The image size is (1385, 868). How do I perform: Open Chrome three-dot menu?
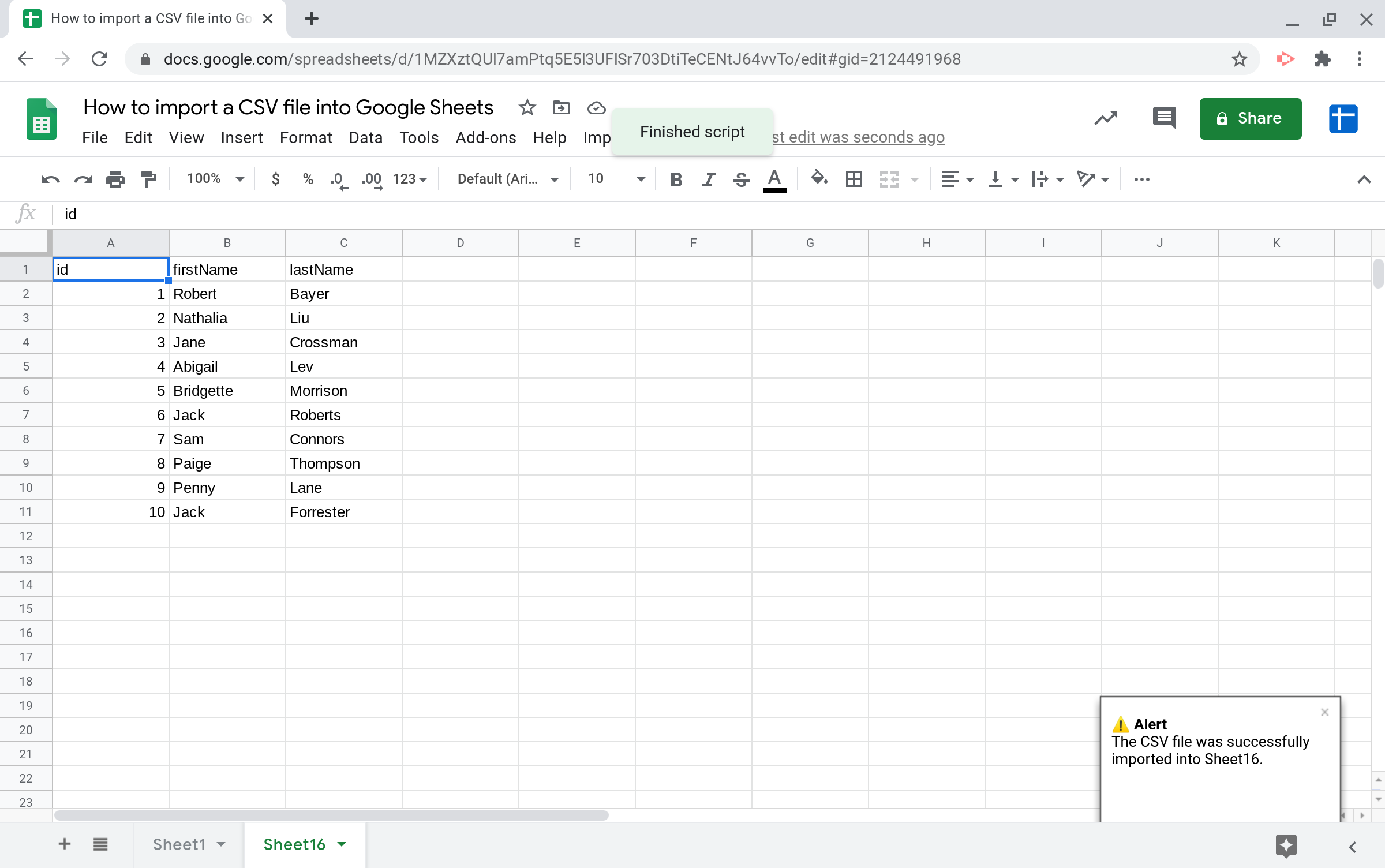1360,59
